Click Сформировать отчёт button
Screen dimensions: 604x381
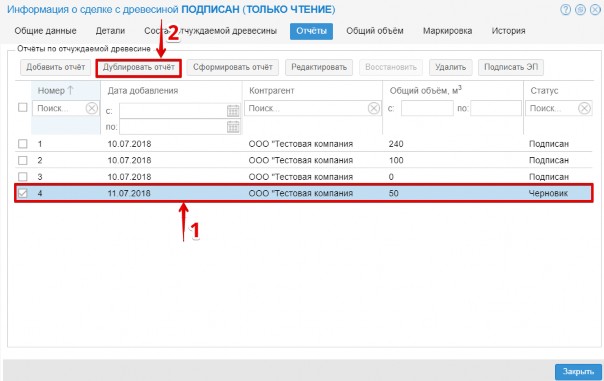[x=233, y=67]
